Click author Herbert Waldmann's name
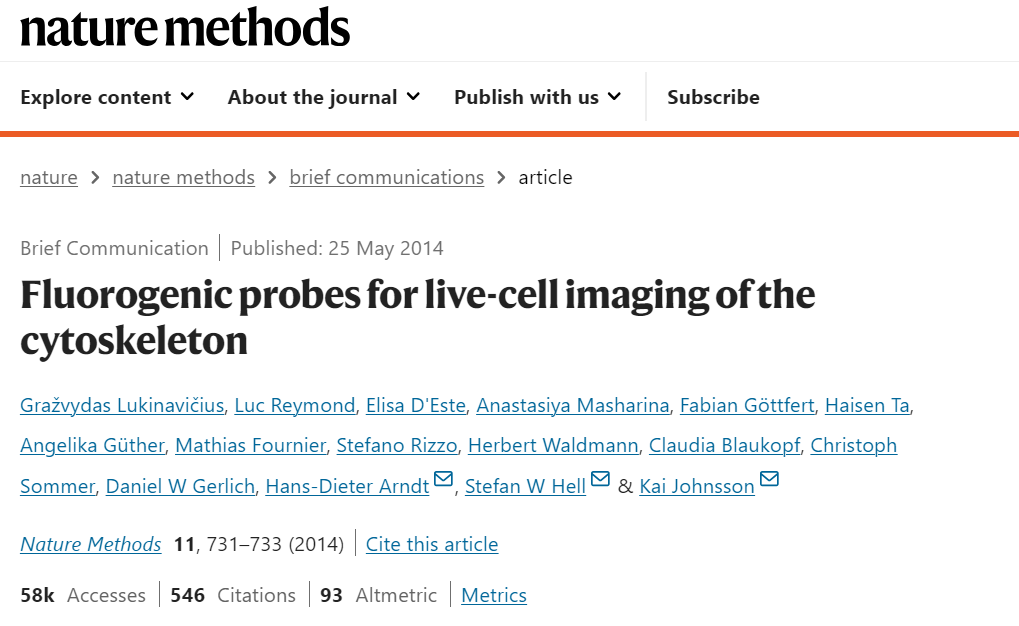This screenshot has width=1019, height=626. pyautogui.click(x=552, y=445)
